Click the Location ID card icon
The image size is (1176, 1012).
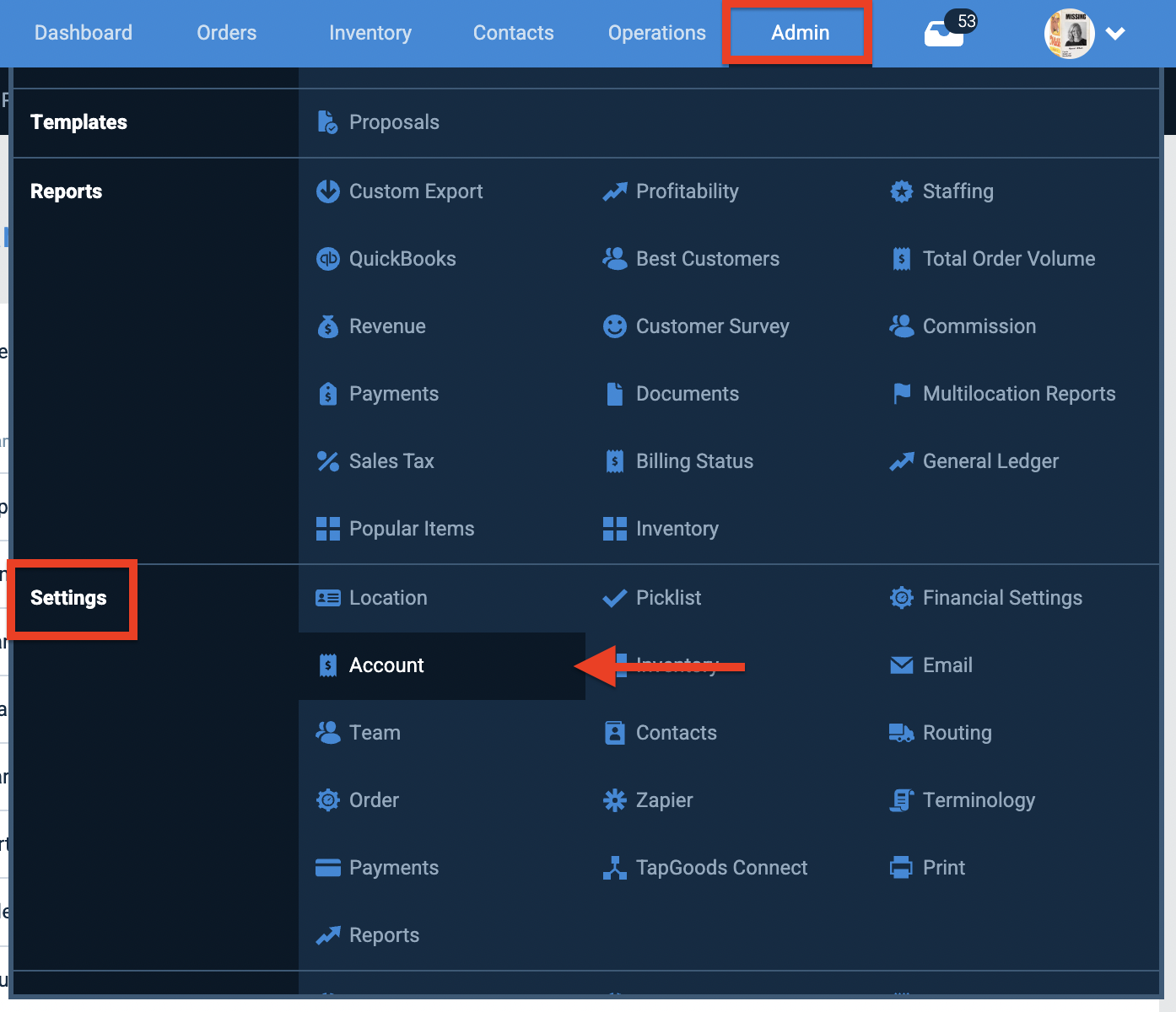click(x=327, y=598)
